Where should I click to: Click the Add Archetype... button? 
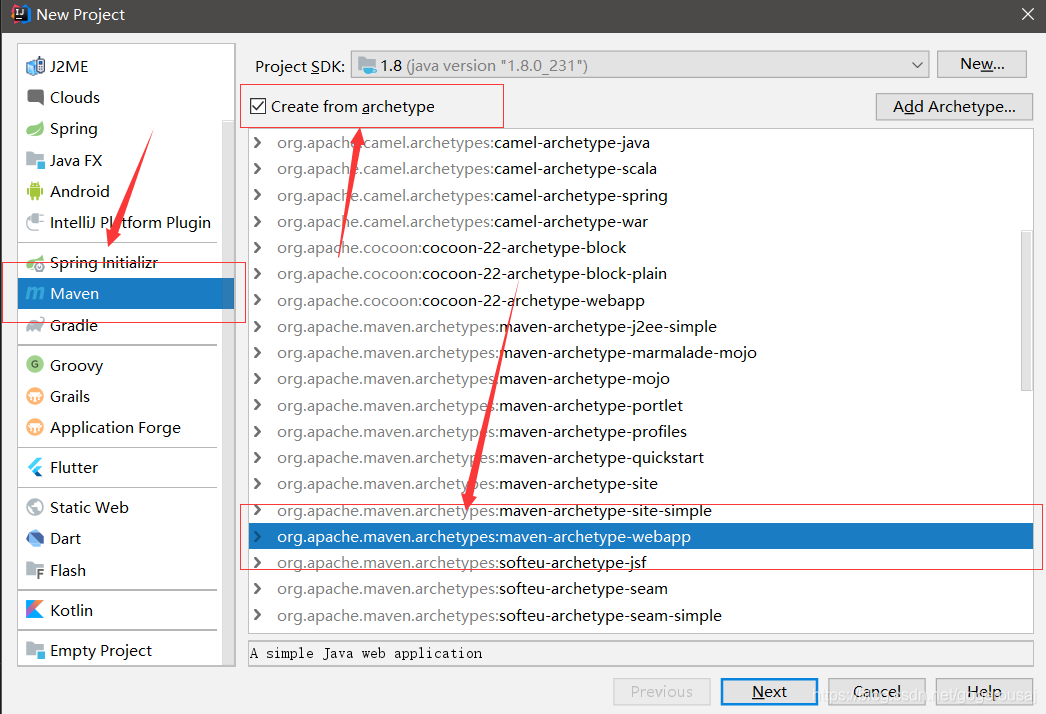[954, 107]
